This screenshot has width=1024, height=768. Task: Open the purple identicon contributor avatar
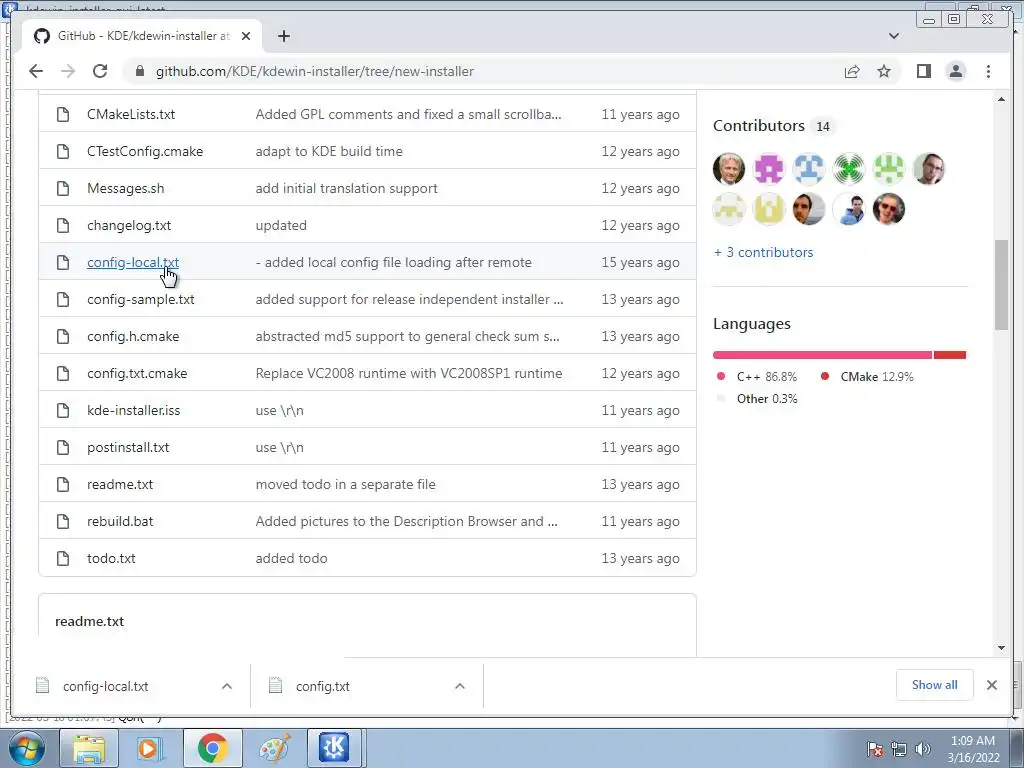coord(769,169)
